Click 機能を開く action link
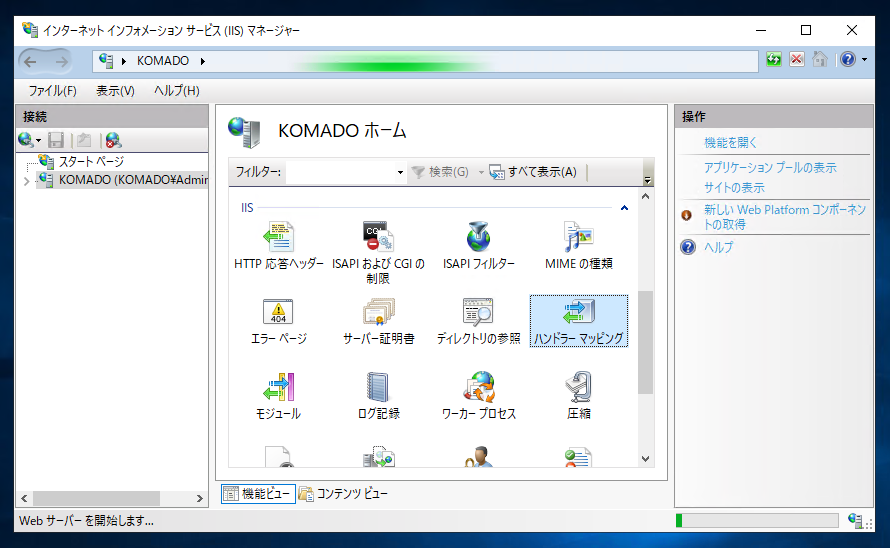The image size is (890, 548). 731,143
